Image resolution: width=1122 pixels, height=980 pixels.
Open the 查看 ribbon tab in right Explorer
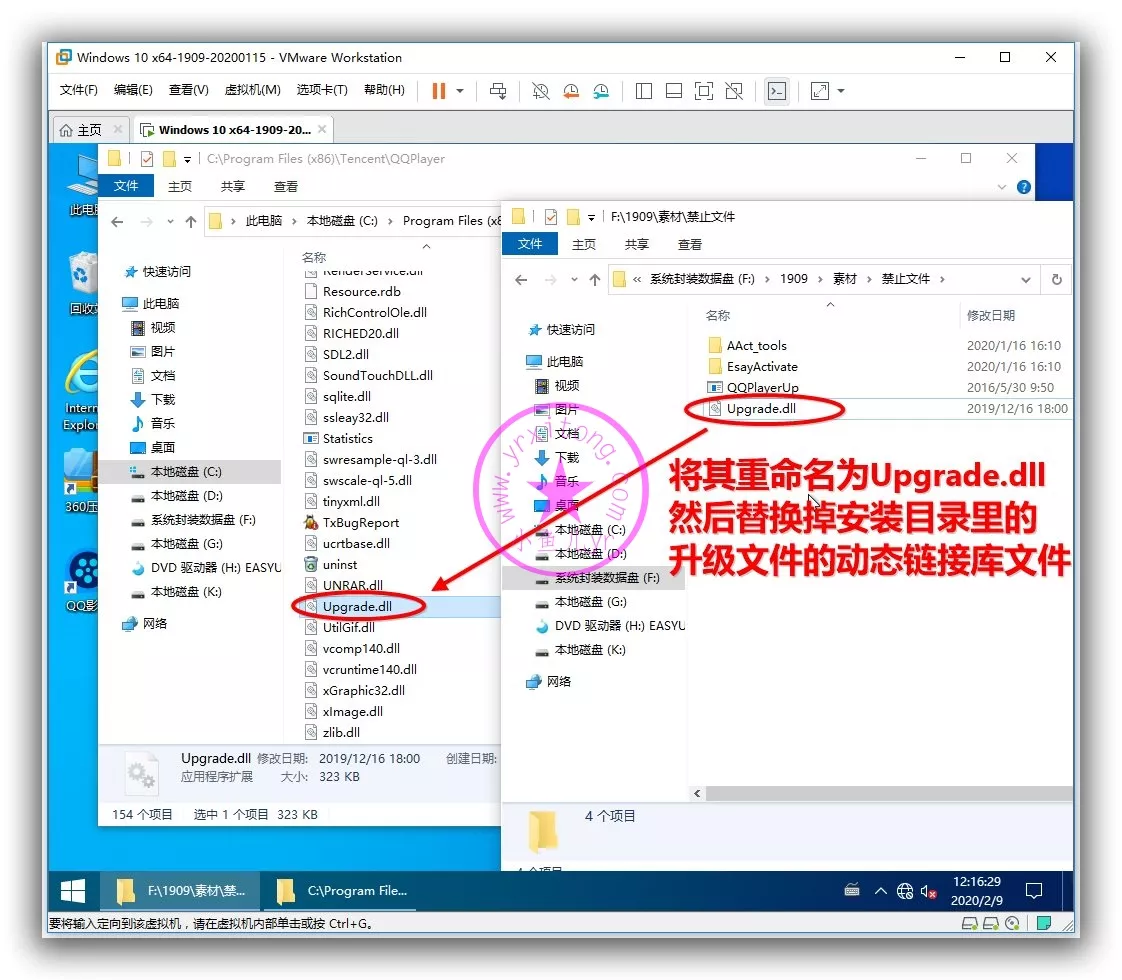(x=689, y=244)
